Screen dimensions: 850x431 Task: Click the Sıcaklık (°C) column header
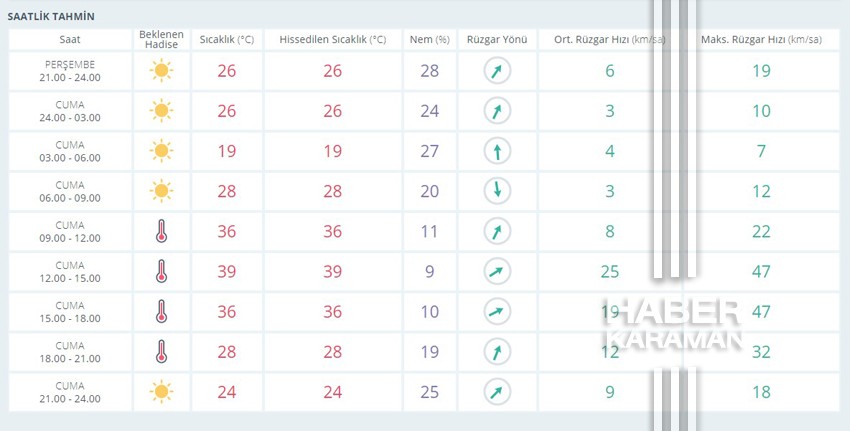click(227, 40)
